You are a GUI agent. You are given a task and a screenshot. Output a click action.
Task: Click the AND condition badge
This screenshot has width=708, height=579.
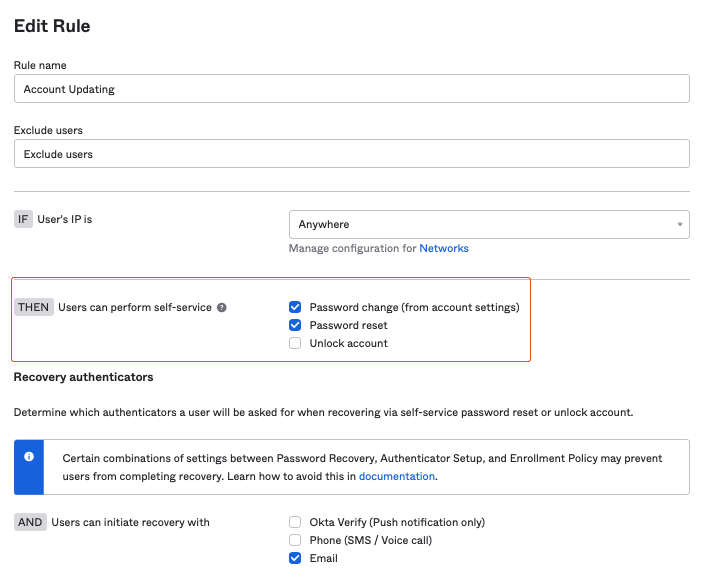[30, 522]
